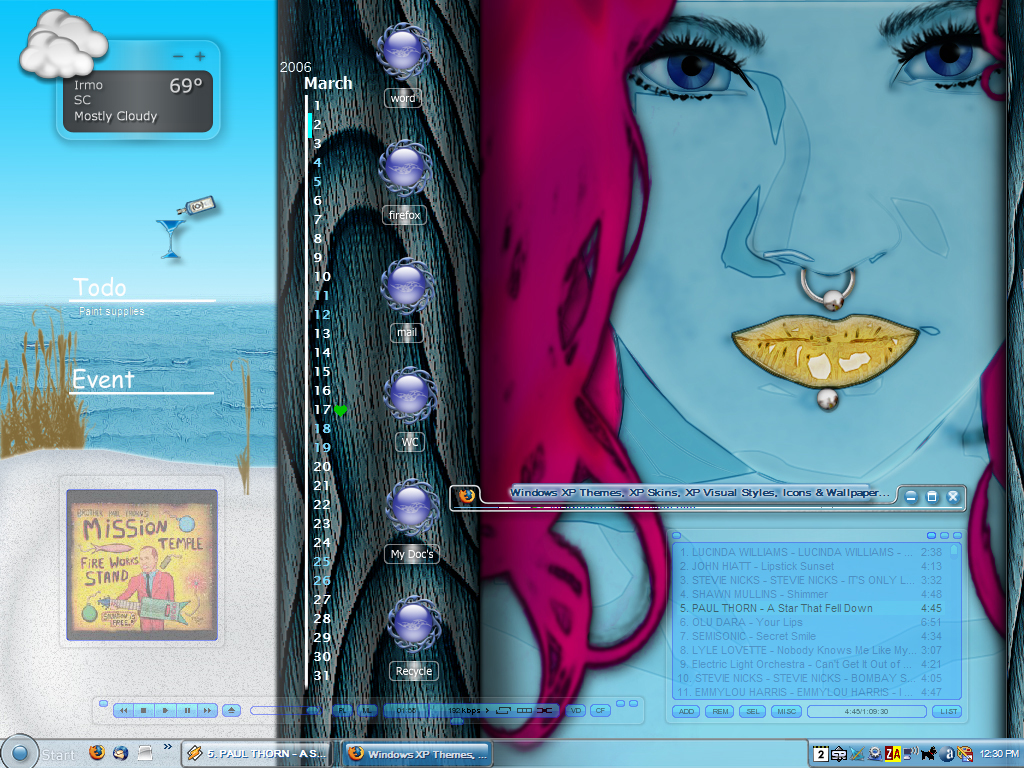The image size is (1024, 768).
Task: Toggle the ML media library button
Action: [x=367, y=711]
